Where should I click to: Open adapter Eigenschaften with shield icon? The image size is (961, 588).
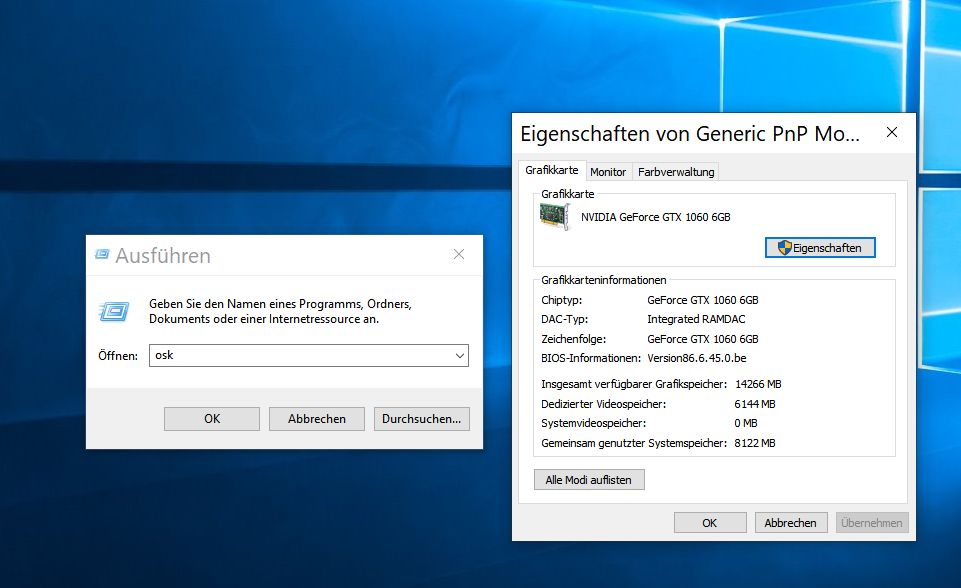820,248
